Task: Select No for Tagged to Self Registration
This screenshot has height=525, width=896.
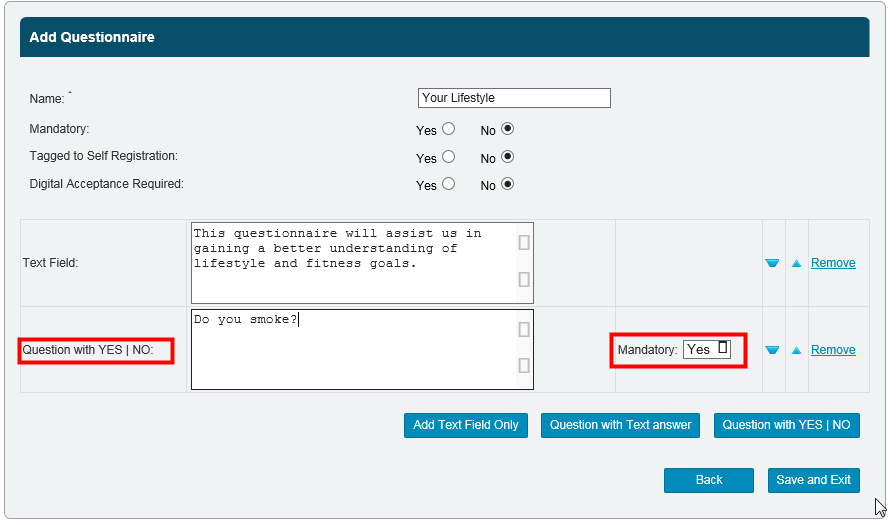Action: [508, 157]
